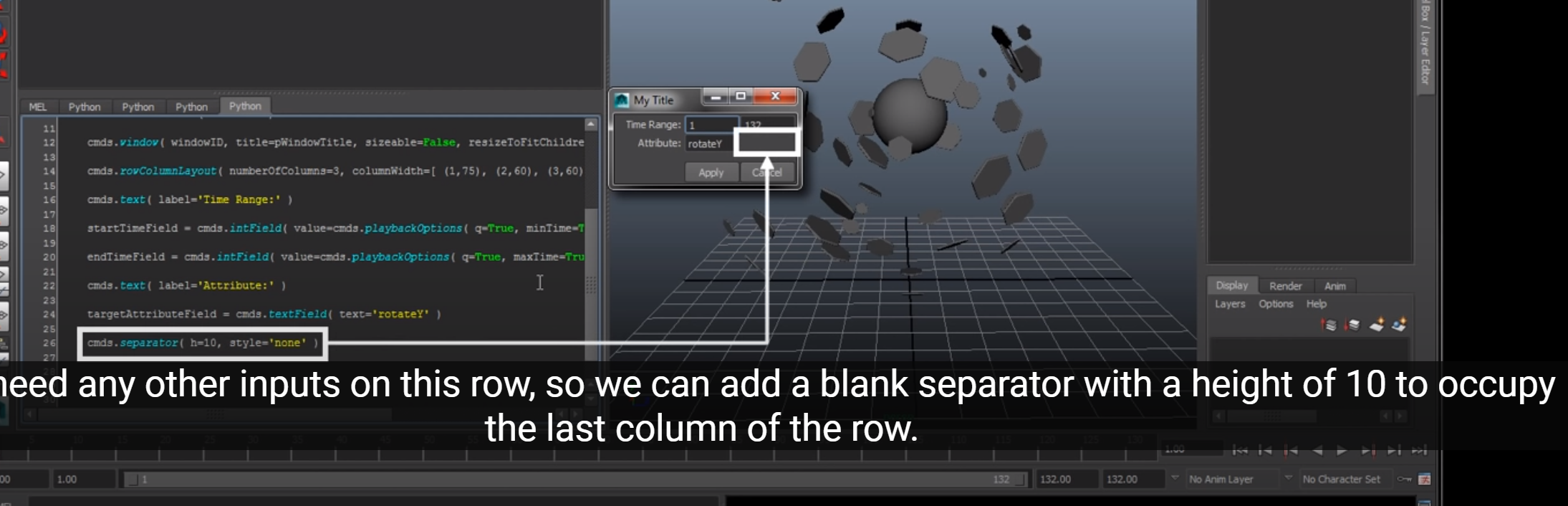Step back to previous key

pos(1291,450)
